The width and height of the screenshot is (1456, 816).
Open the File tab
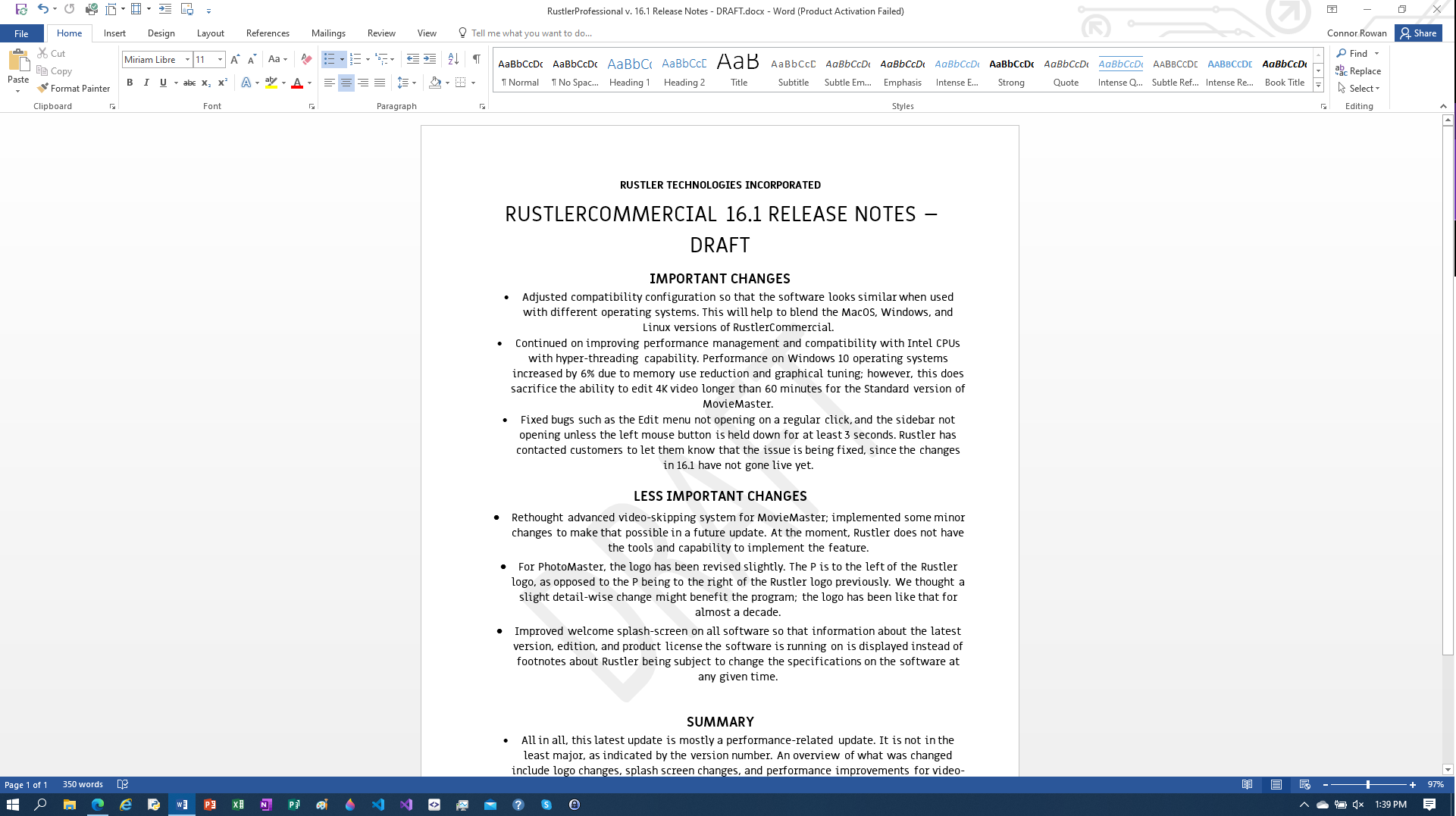coord(21,33)
